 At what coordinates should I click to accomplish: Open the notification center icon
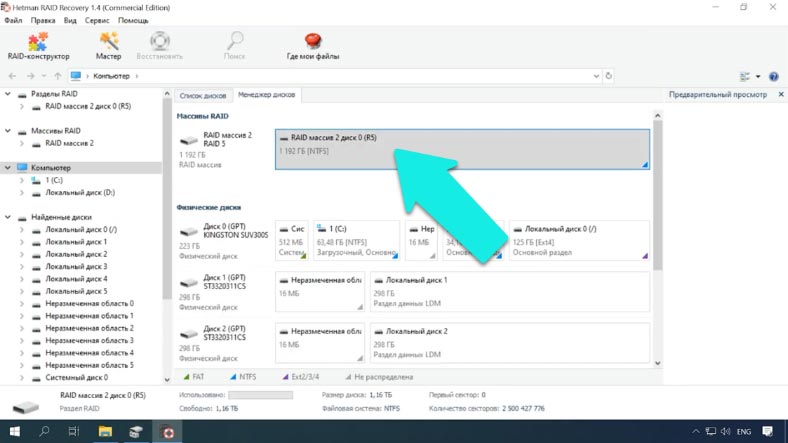(x=767, y=431)
